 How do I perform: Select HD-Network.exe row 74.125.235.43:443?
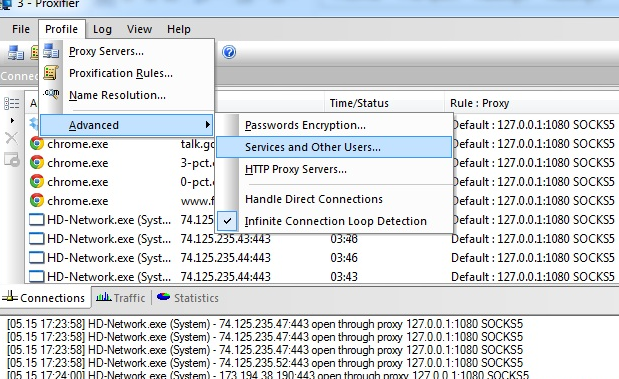(321, 239)
